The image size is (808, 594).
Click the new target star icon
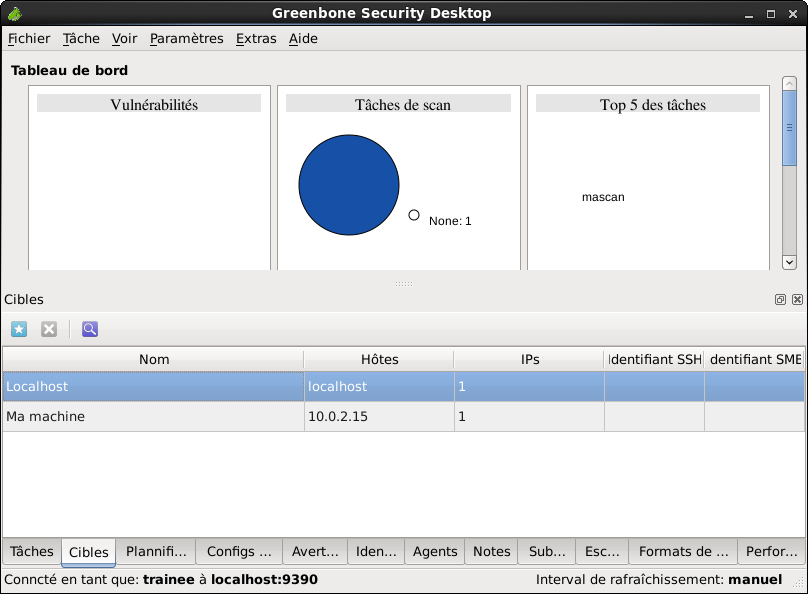pos(19,329)
